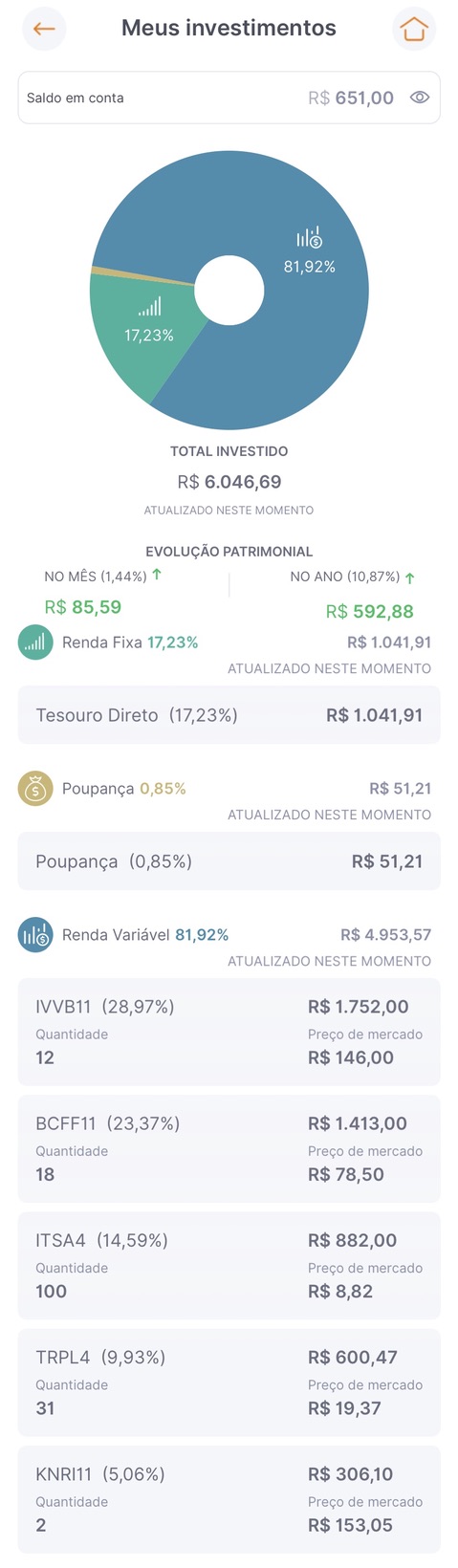Go to home via house icon
The image size is (458, 1568).
coord(413,29)
